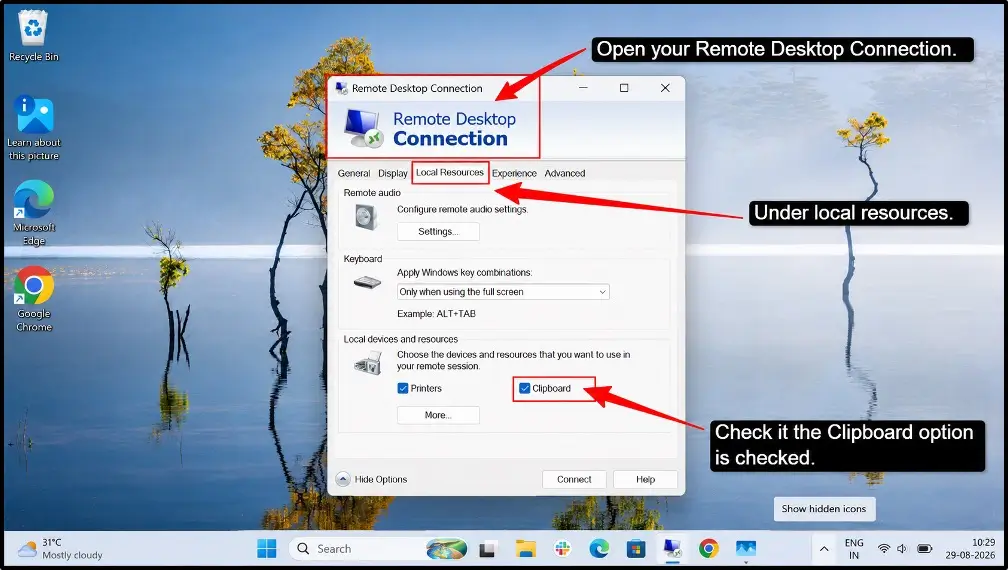Open the Photos app from the taskbar
This screenshot has height=570, width=1008.
746,549
